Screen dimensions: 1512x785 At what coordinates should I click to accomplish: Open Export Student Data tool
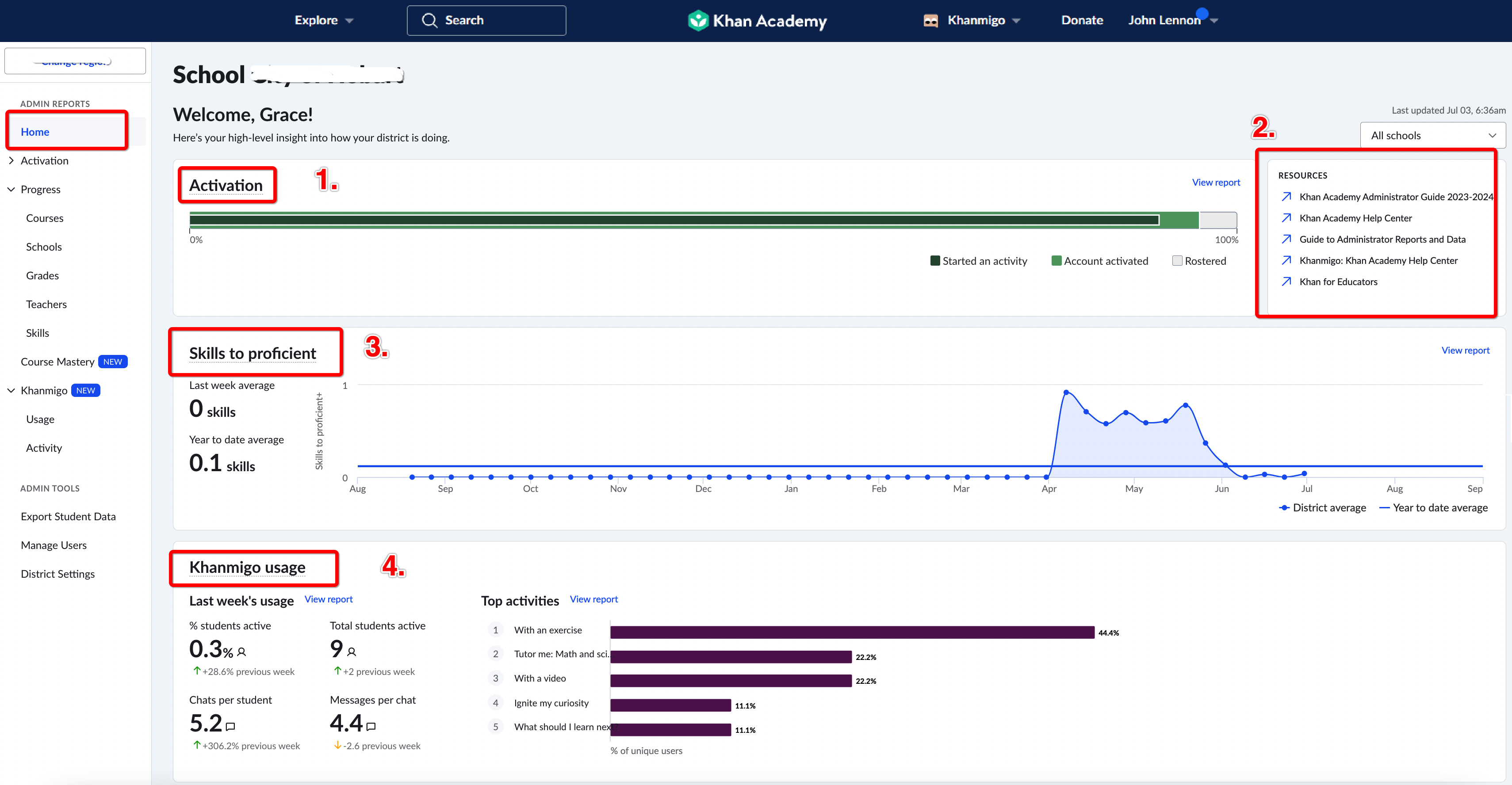(68, 516)
